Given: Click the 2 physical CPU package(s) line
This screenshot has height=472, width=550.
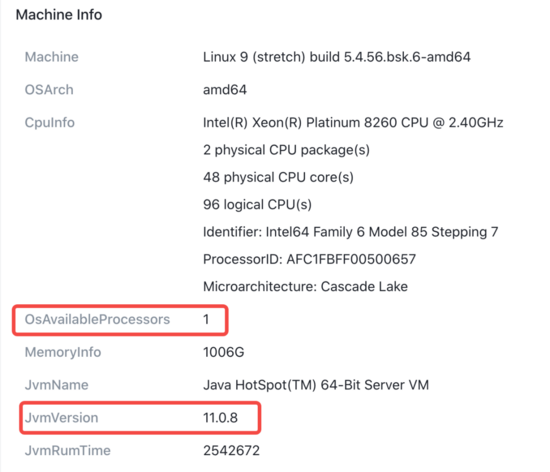Looking at the screenshot, I should (x=286, y=150).
